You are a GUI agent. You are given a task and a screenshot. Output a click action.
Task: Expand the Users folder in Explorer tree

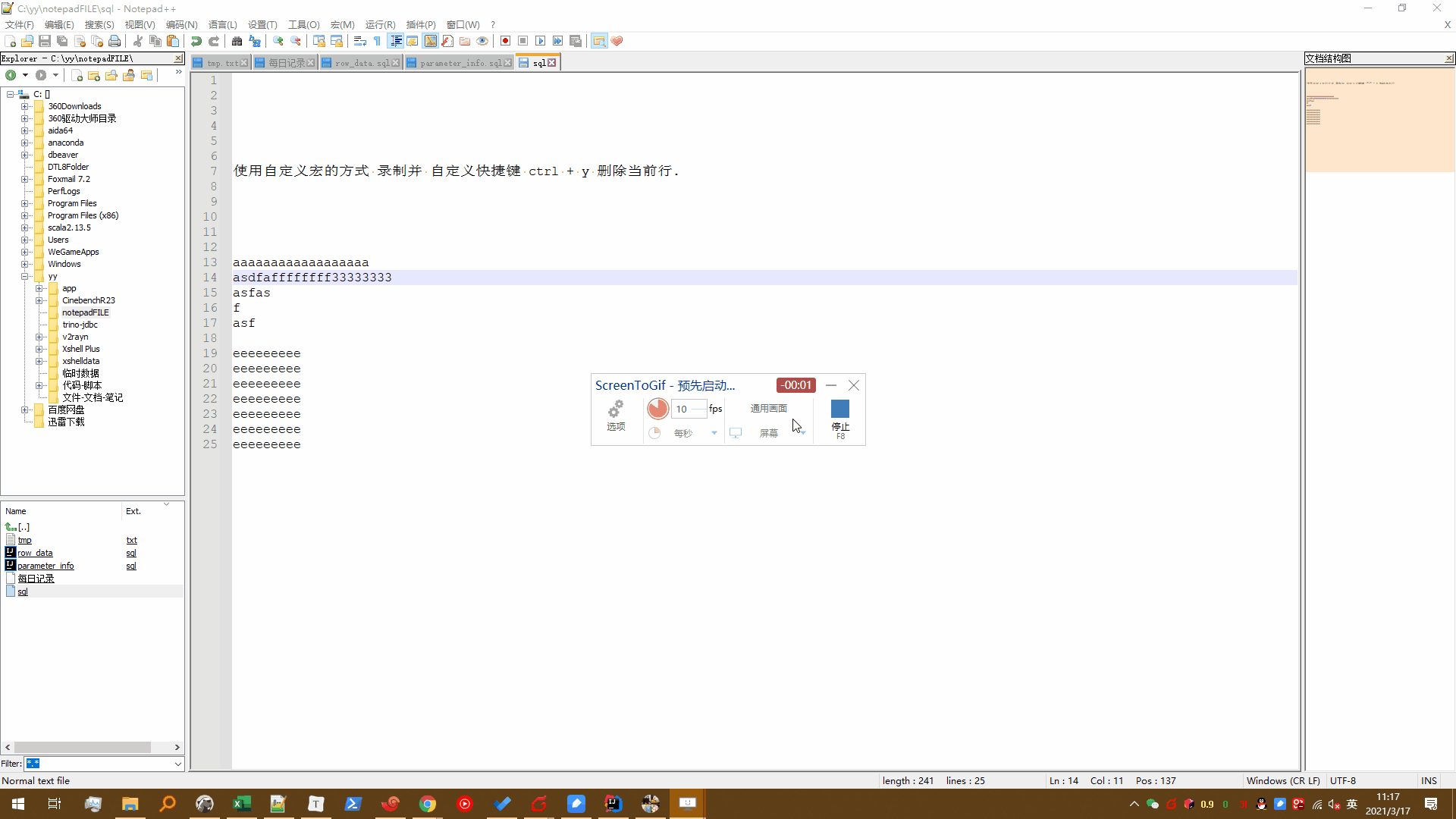(x=25, y=239)
